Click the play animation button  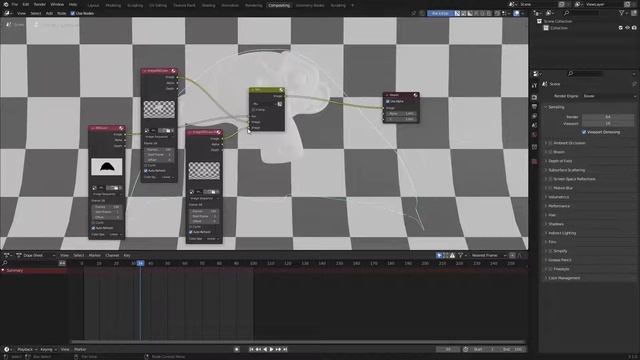pyautogui.click(x=271, y=349)
